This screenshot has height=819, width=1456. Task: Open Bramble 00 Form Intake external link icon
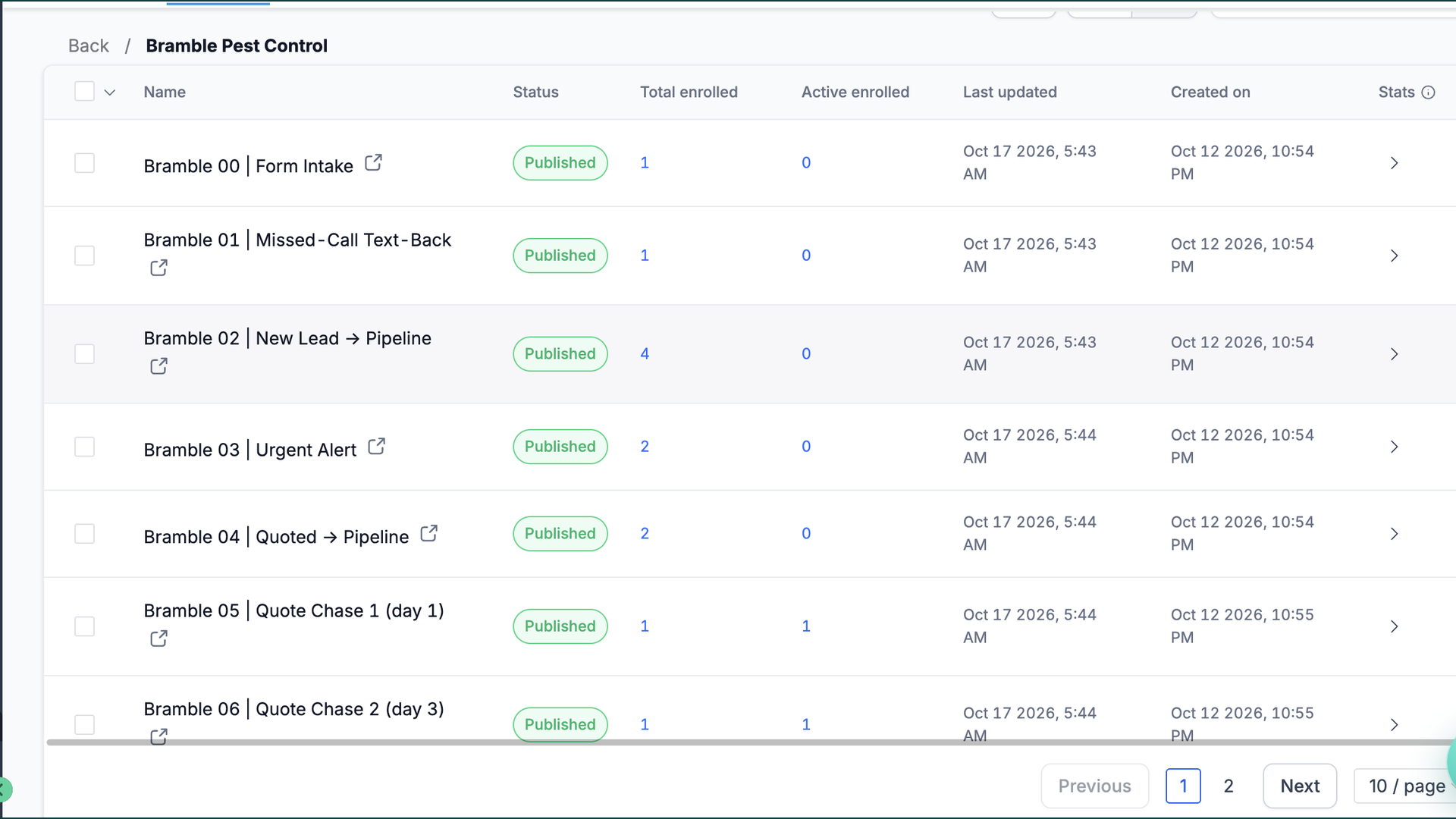click(373, 163)
